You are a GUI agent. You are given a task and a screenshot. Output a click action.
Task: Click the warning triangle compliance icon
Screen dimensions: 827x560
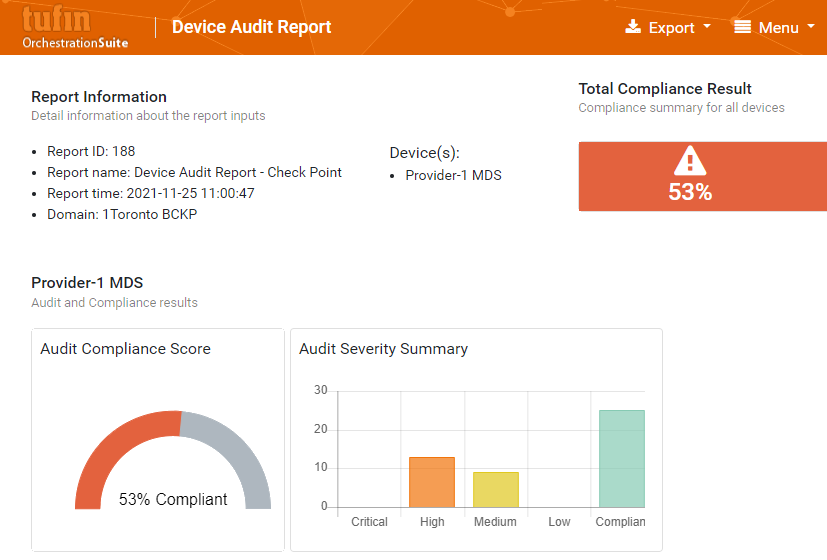pyautogui.click(x=690, y=161)
